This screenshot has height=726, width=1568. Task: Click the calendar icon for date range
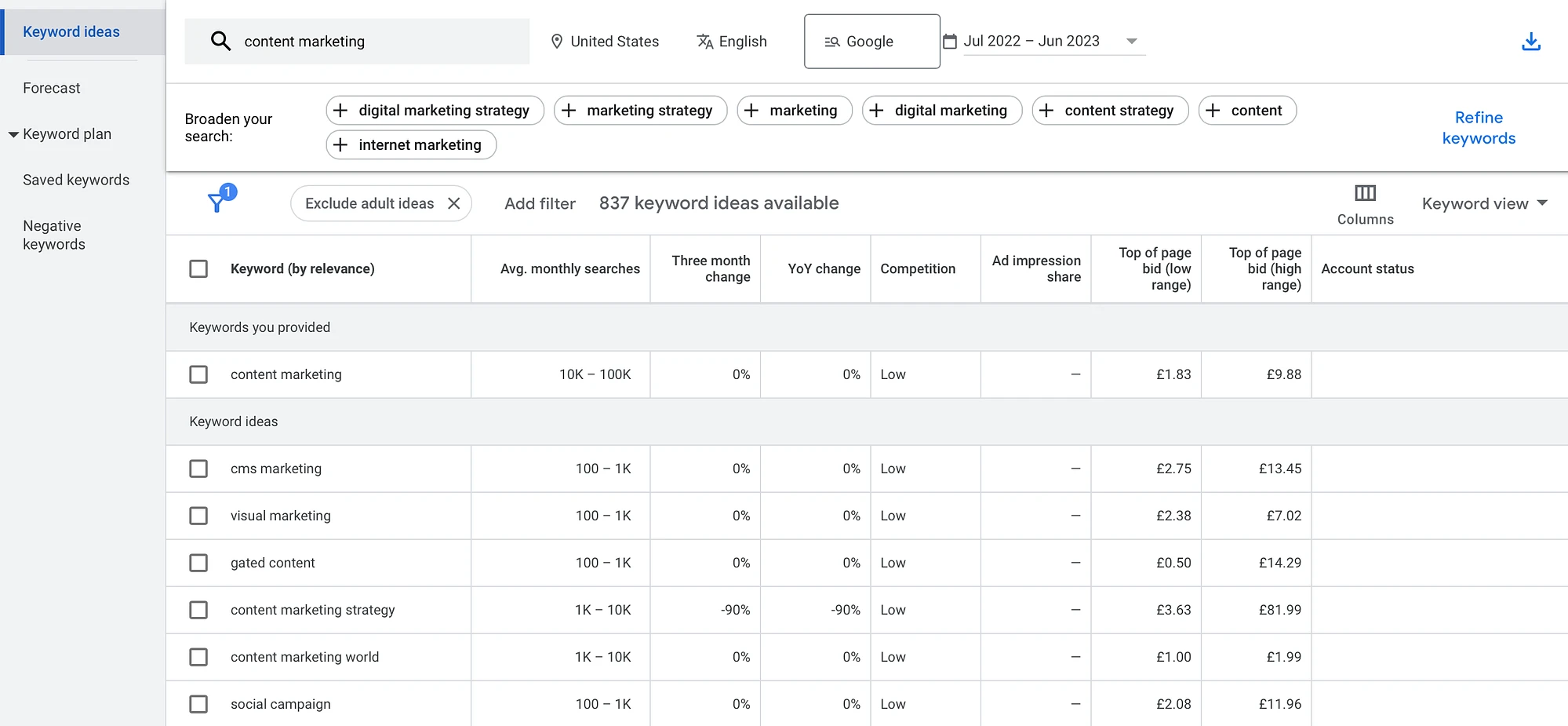(949, 42)
